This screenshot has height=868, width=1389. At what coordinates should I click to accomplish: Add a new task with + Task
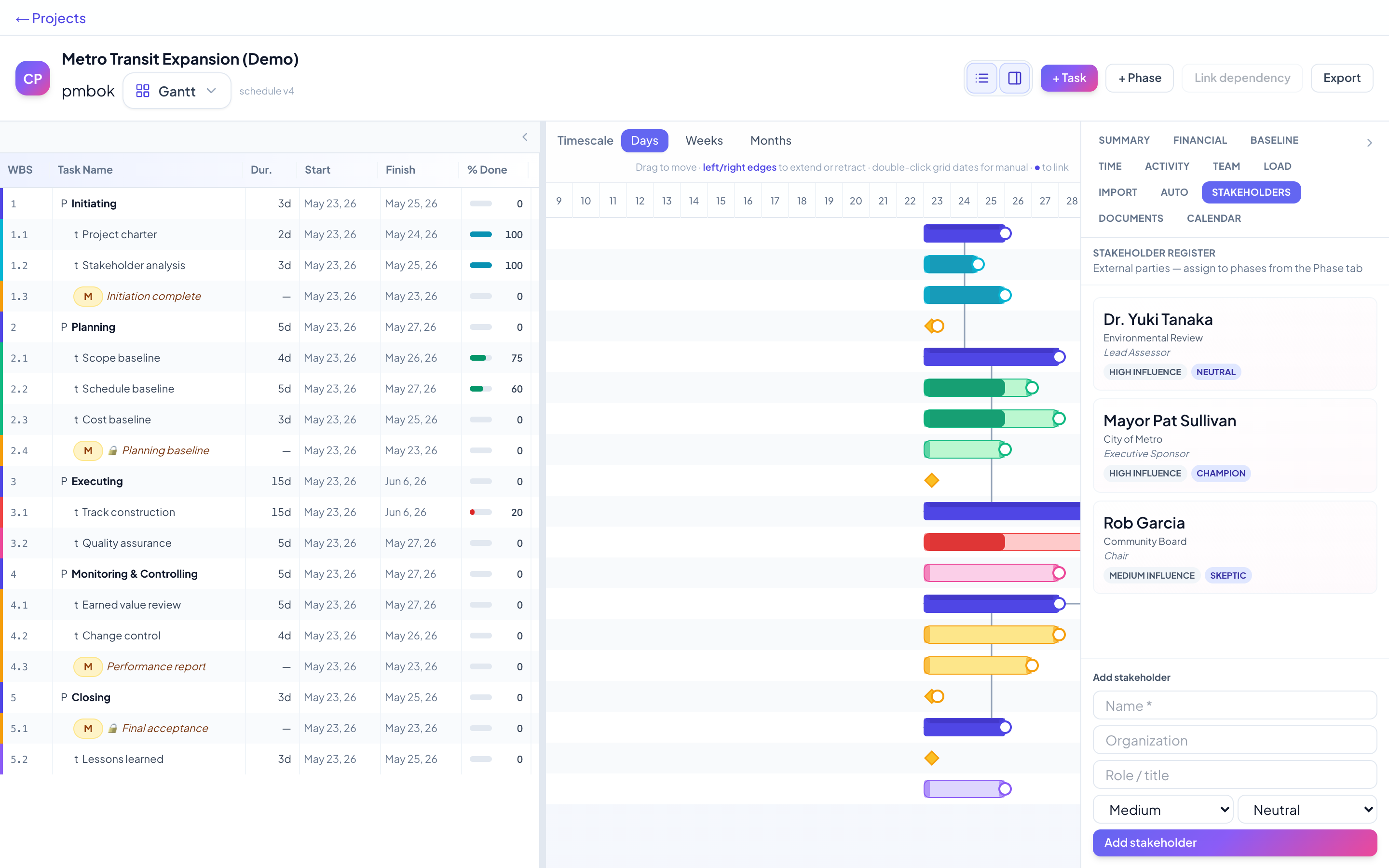coord(1069,78)
